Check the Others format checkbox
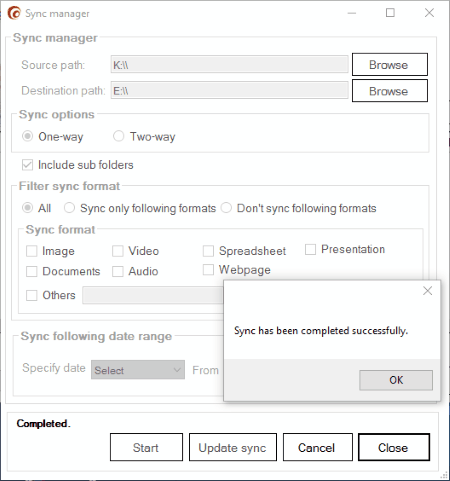 coord(32,295)
